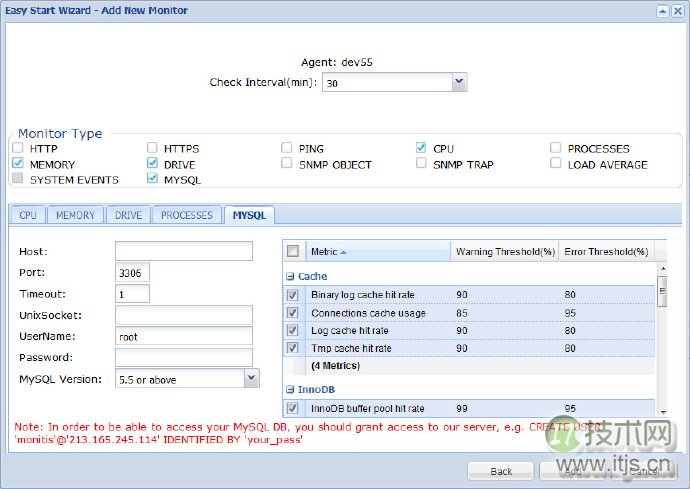Toggle the select-all metrics header checkbox
Screen dimensions: 690x489
click(293, 252)
